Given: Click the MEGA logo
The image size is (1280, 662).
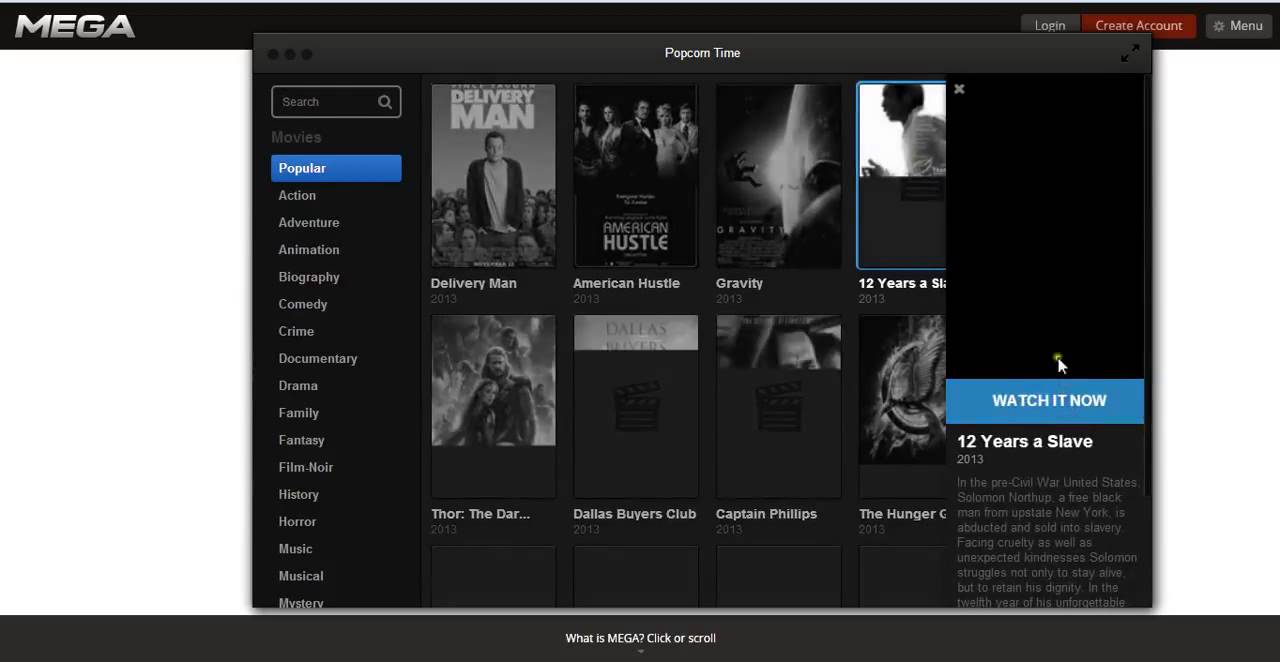Looking at the screenshot, I should tap(75, 26).
